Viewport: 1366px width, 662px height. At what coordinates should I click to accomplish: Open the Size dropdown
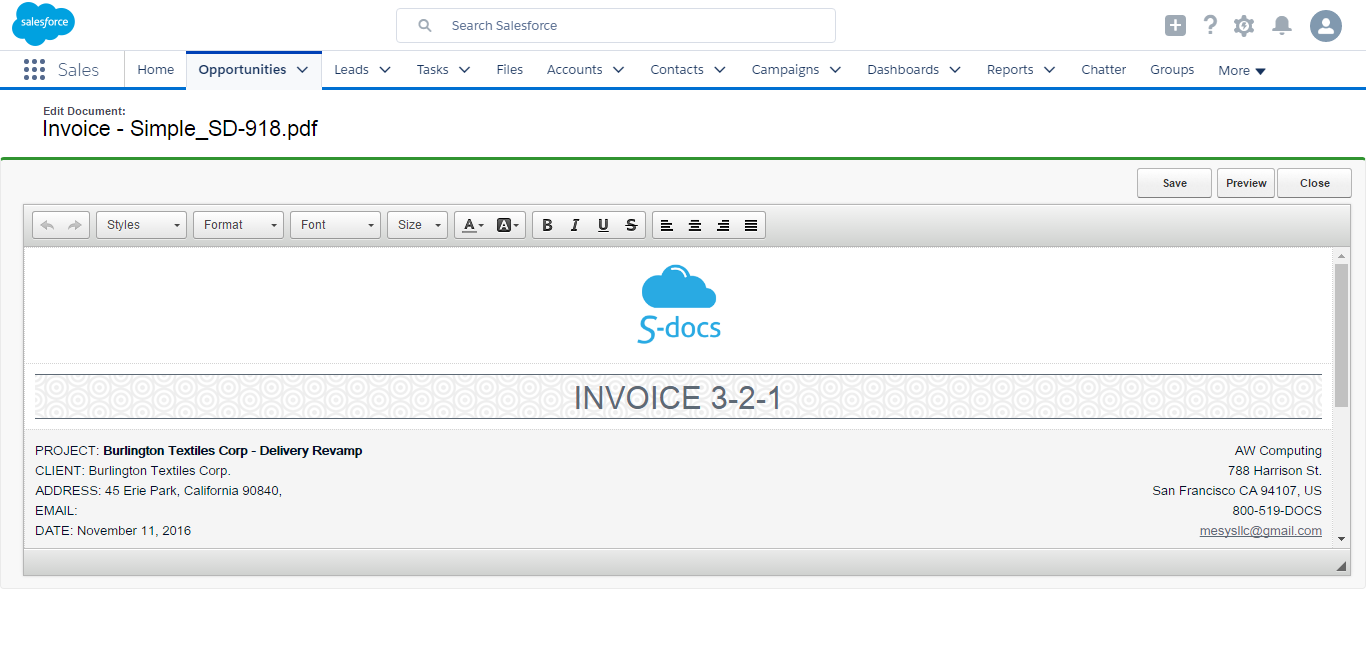(417, 225)
